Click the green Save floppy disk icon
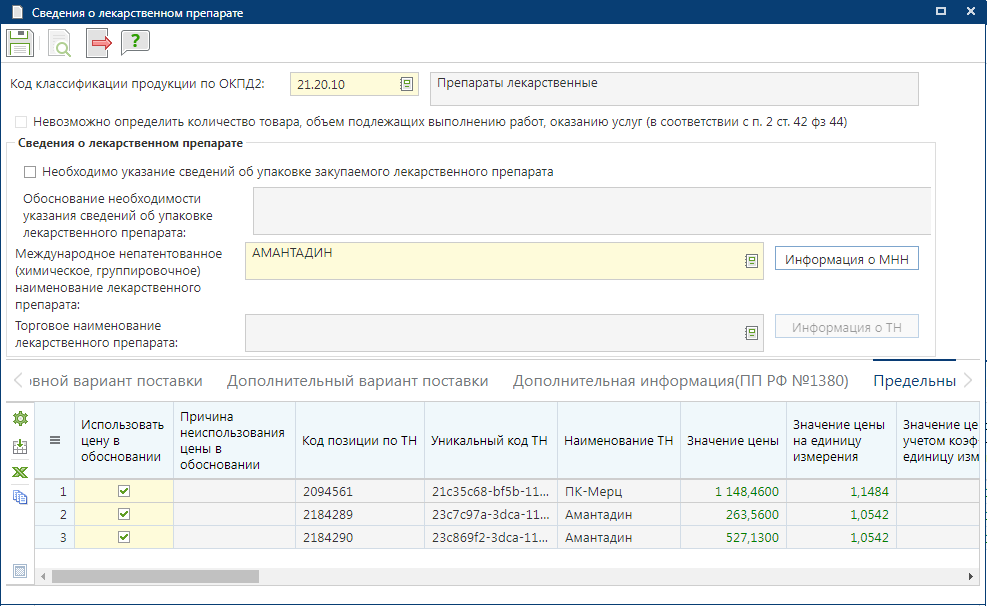 coord(20,43)
